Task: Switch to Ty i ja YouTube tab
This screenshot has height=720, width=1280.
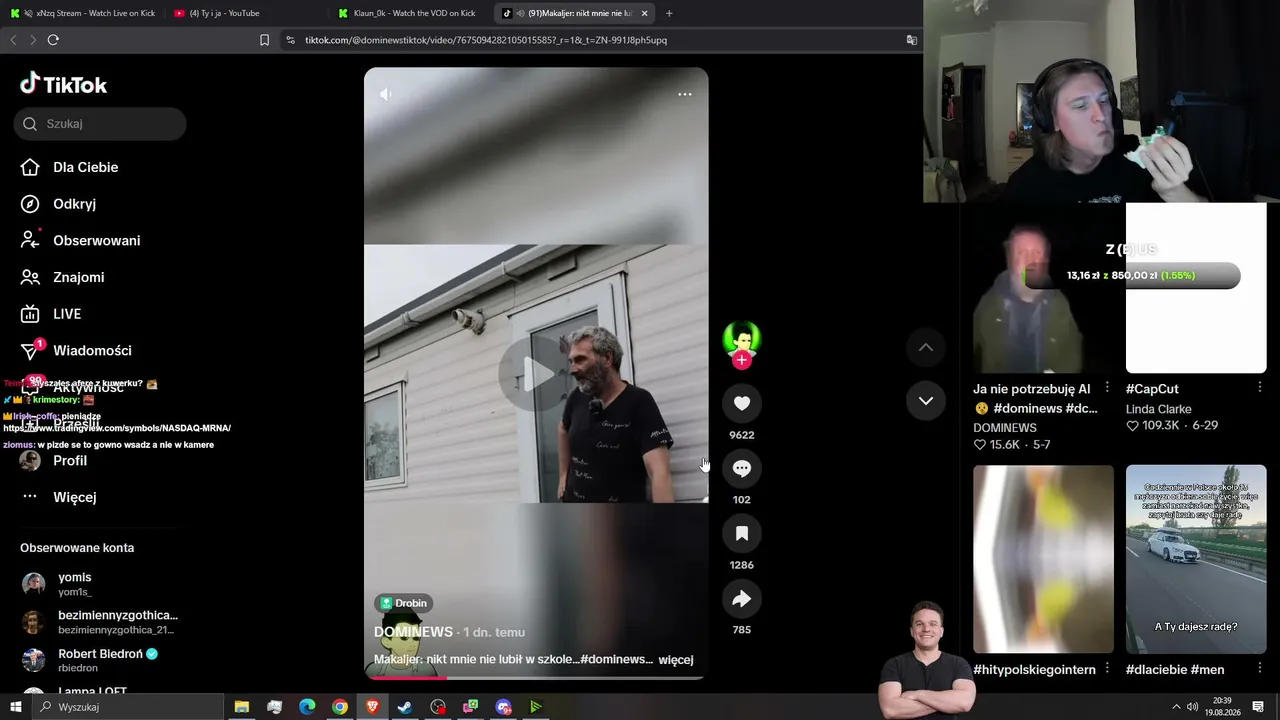Action: click(245, 13)
